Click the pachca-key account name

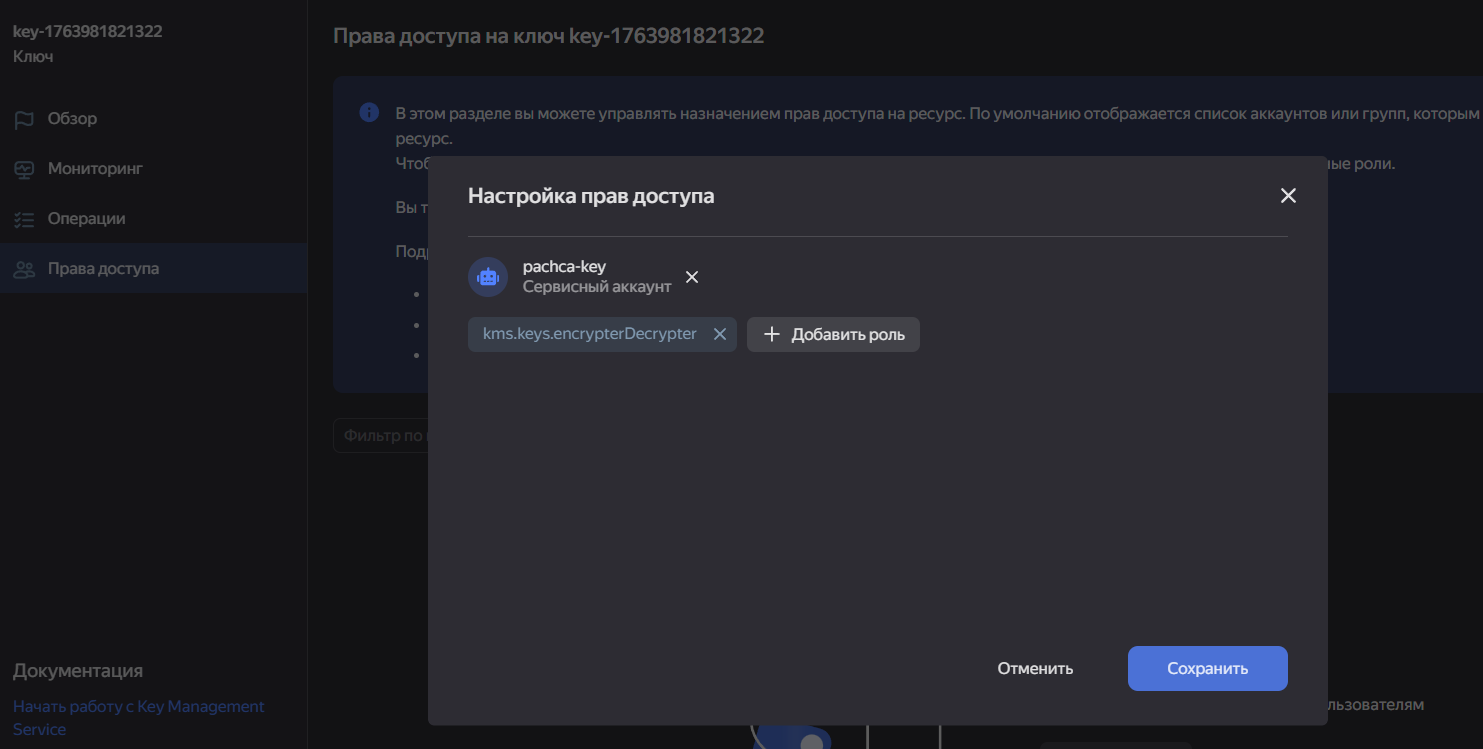[564, 267]
